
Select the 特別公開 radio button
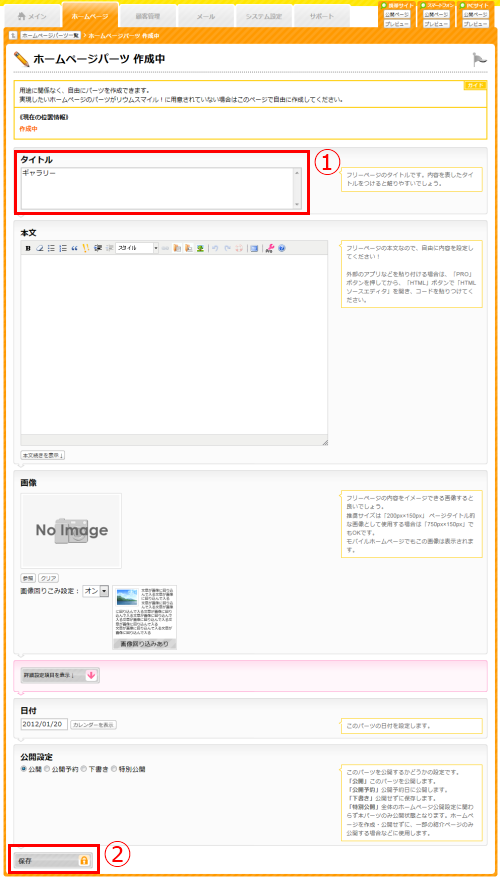114,769
